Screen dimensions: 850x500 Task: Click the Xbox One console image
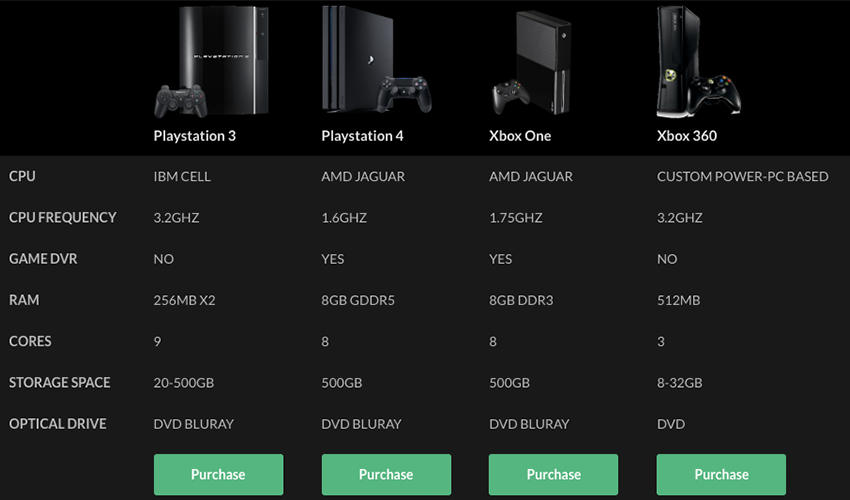[x=531, y=63]
